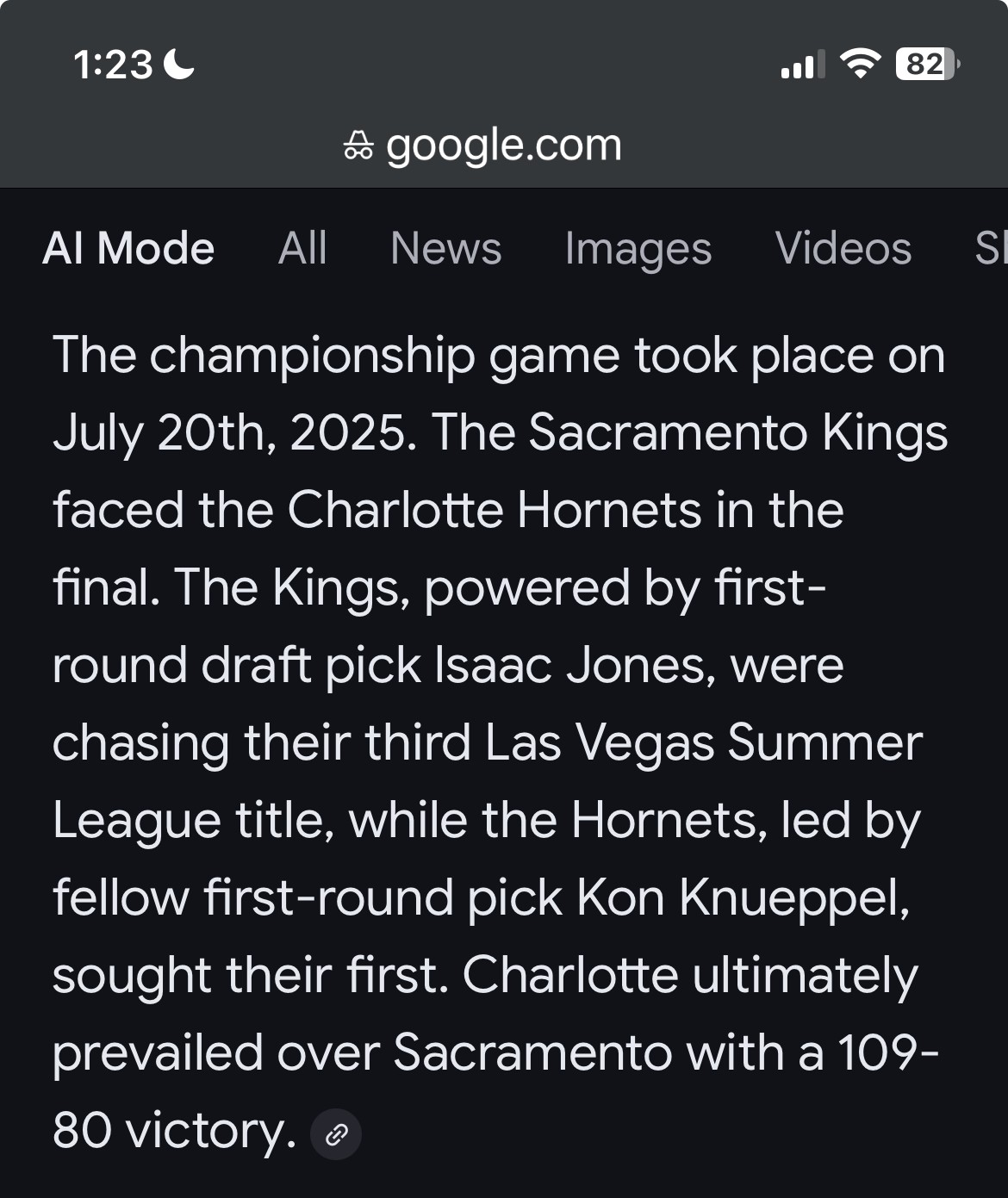Select the AI Mode tab
Image resolution: width=1008 pixels, height=1198 pixels.
tap(128, 249)
